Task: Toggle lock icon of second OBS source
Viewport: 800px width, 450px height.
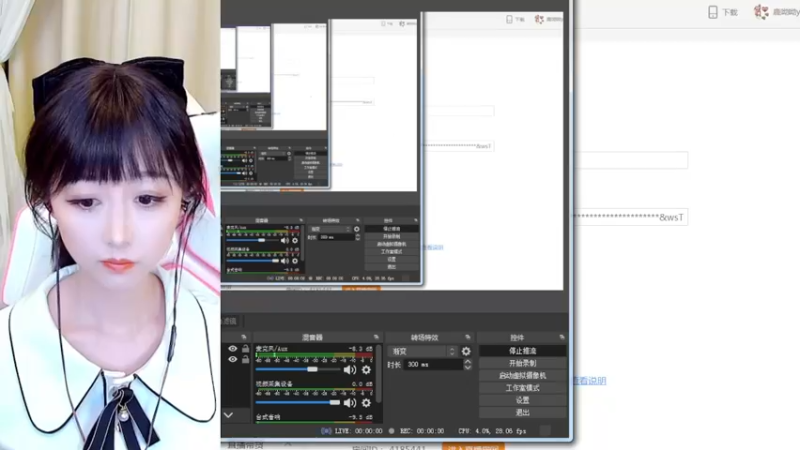Action: 245,360
